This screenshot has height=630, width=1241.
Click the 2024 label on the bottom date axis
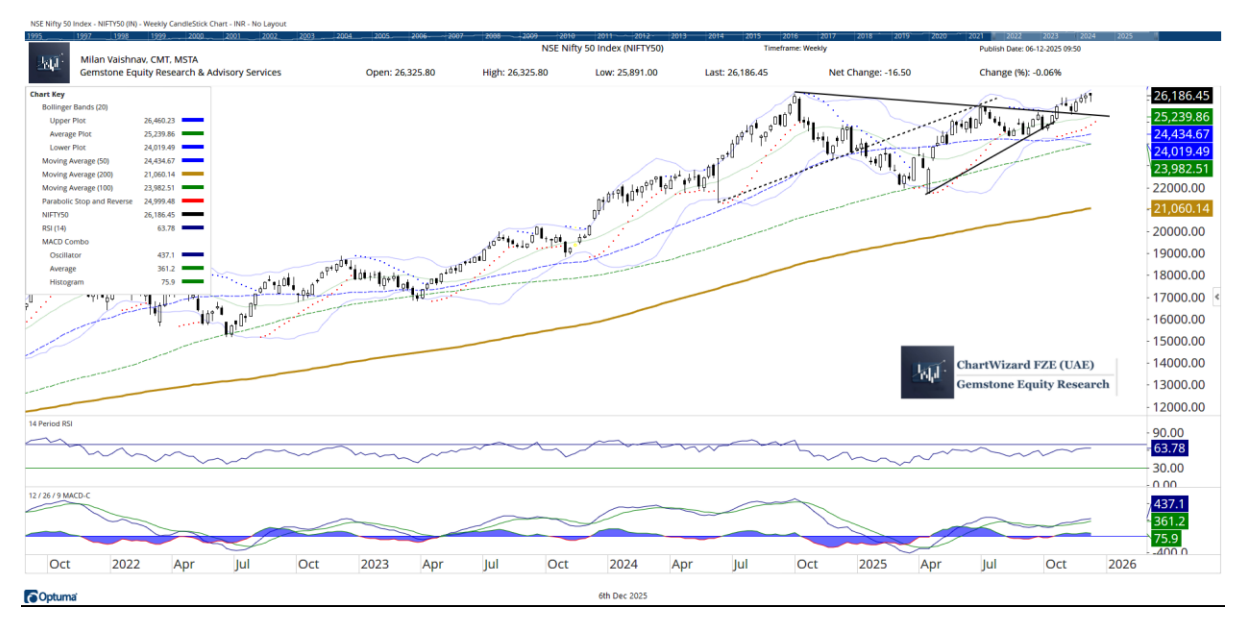[623, 564]
